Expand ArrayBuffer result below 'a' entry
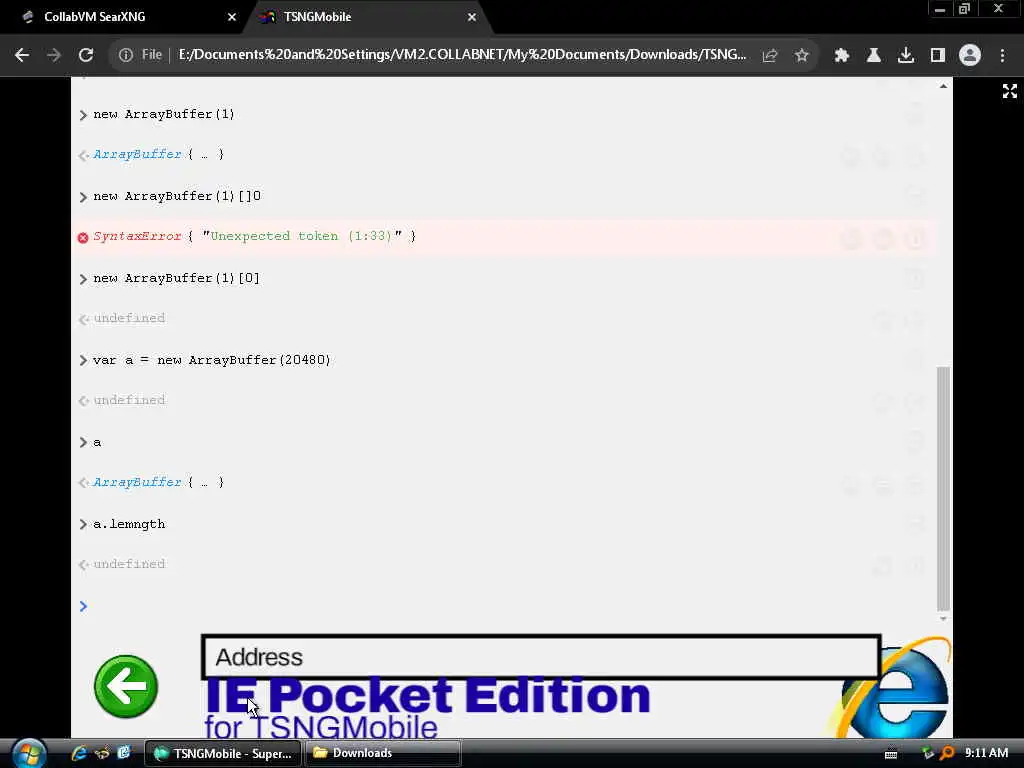 click(158, 483)
